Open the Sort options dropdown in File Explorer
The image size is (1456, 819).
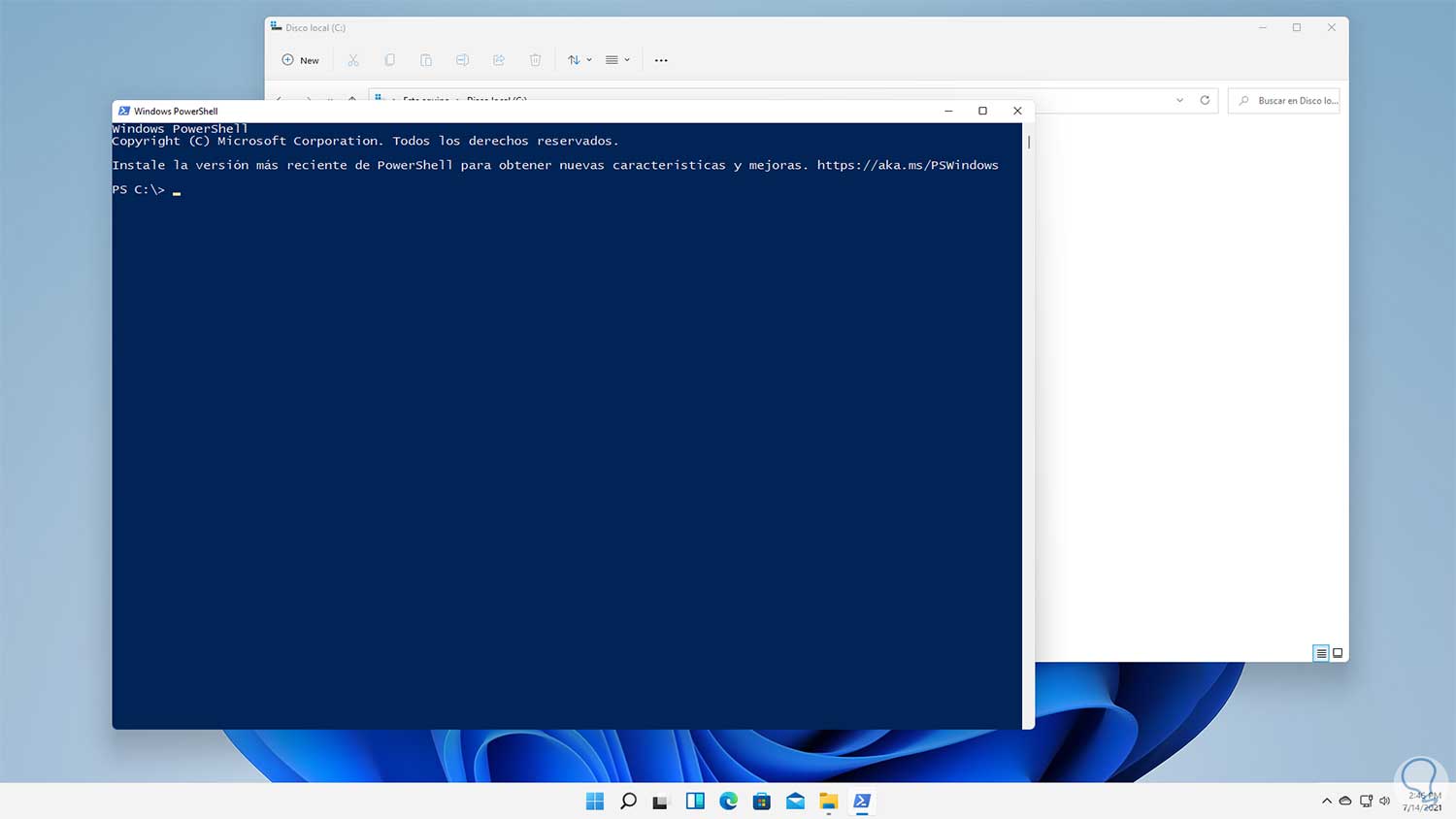click(579, 60)
